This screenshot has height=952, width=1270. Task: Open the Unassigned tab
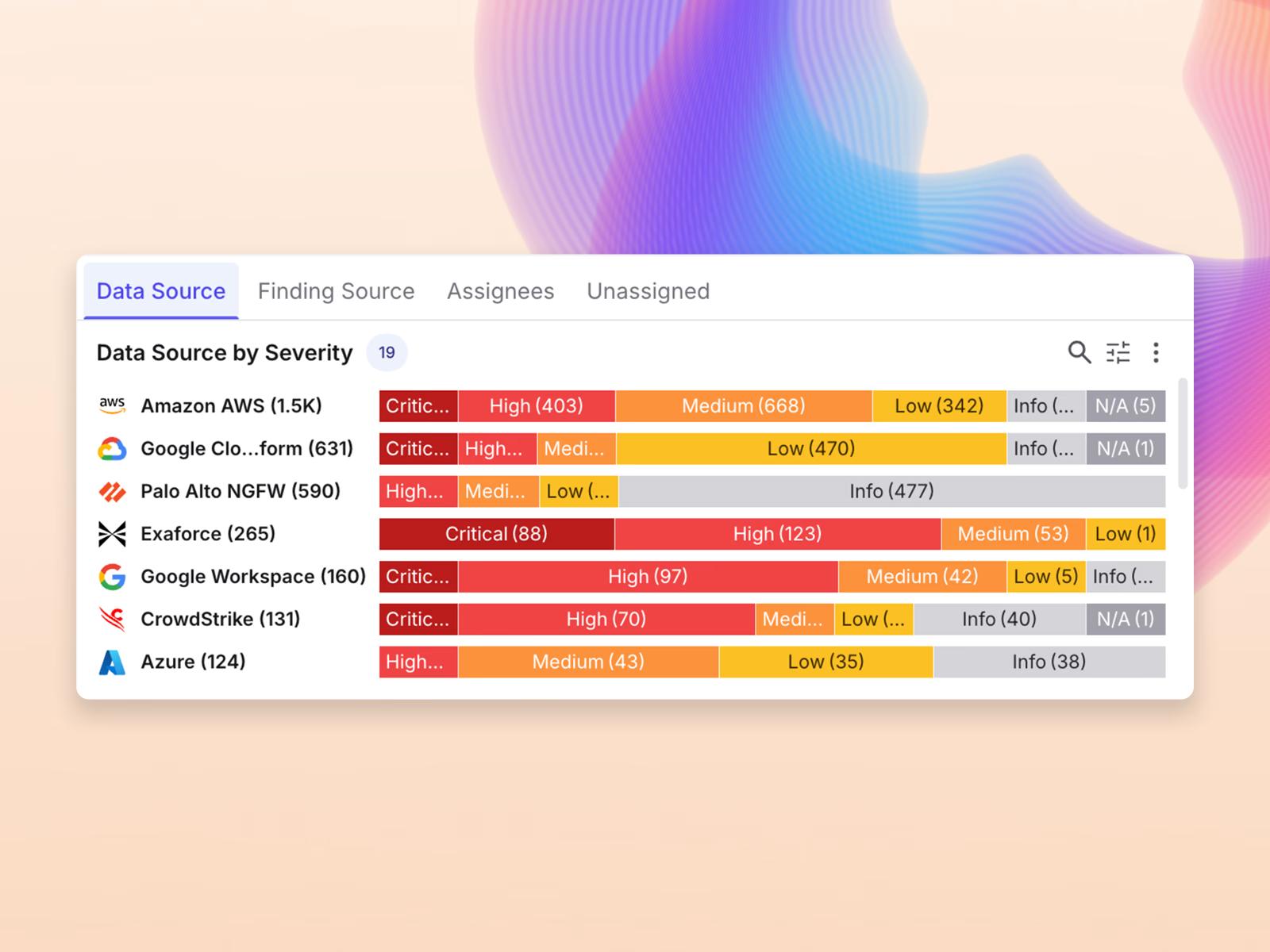click(648, 291)
